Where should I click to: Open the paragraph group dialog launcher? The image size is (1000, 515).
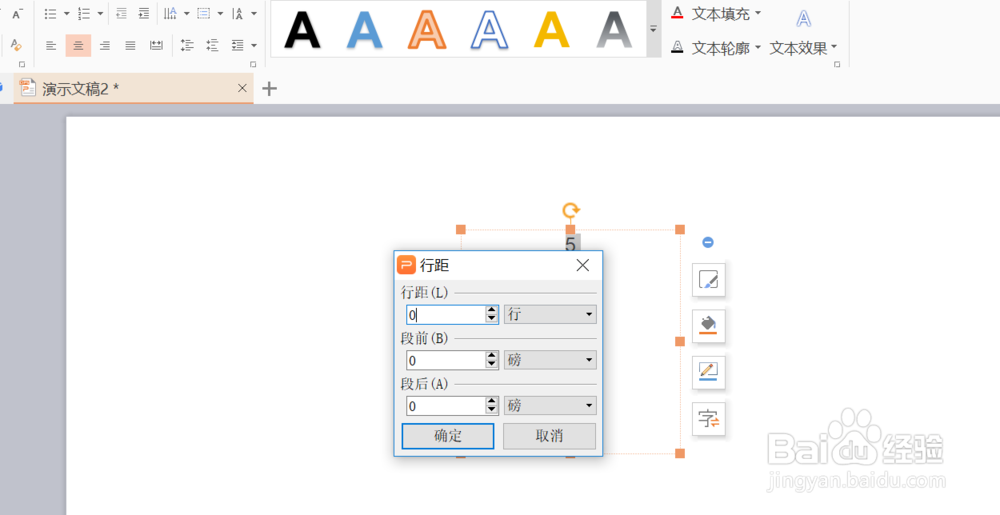[x=253, y=64]
